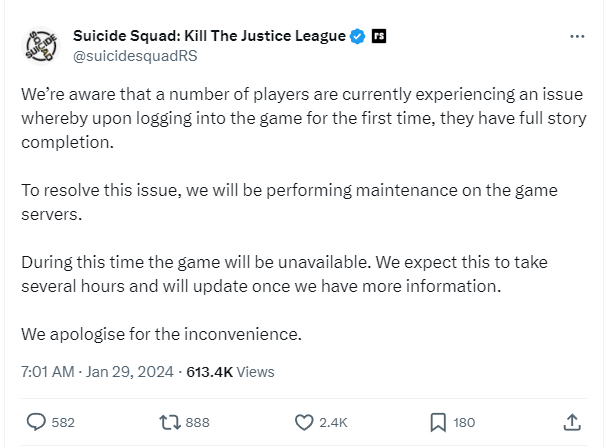Screen dimensions: 612x447
Task: Click the 7:01 AM timestamp
Action: point(47,372)
